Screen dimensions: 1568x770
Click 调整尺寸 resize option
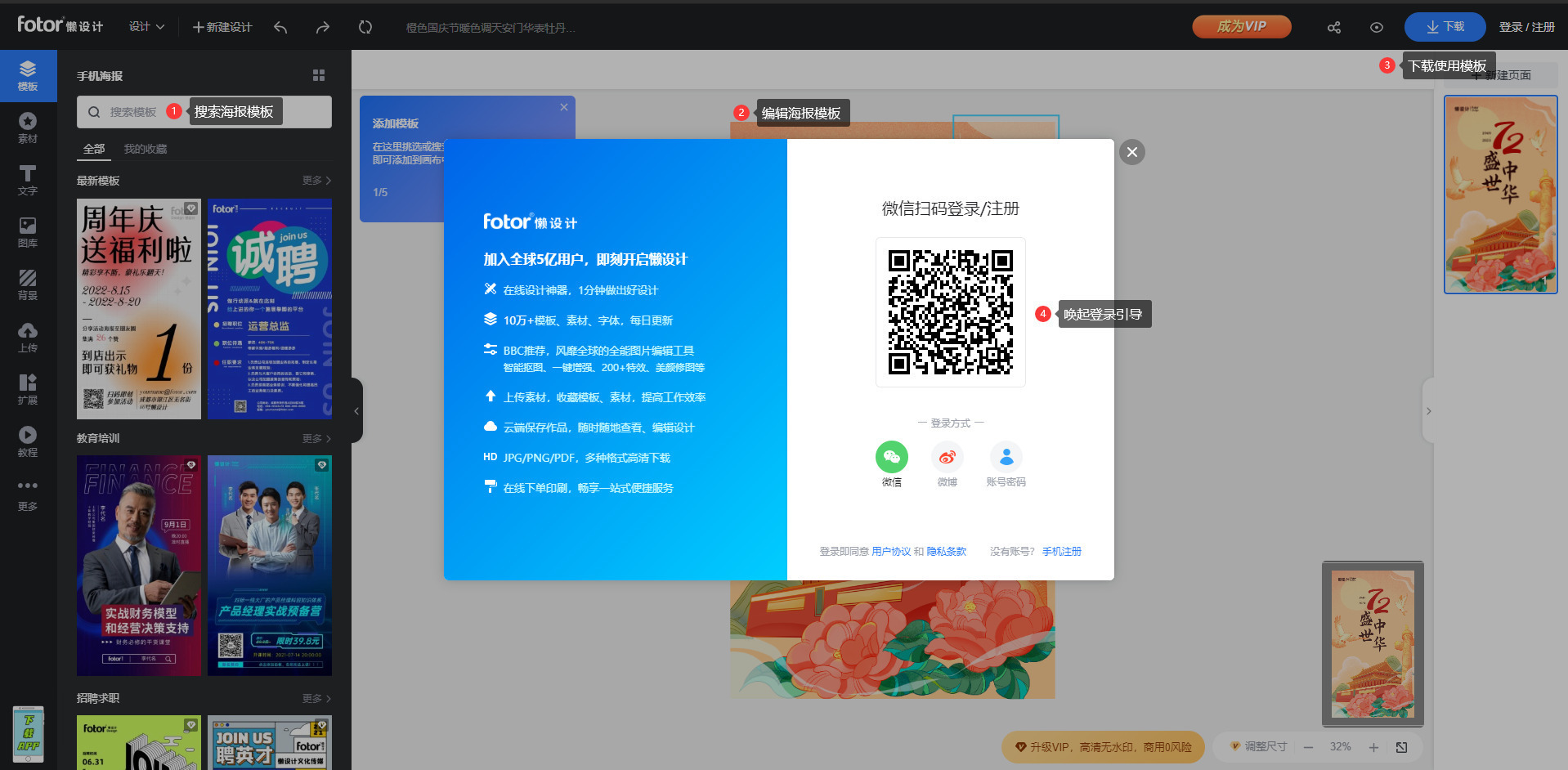point(1258,747)
